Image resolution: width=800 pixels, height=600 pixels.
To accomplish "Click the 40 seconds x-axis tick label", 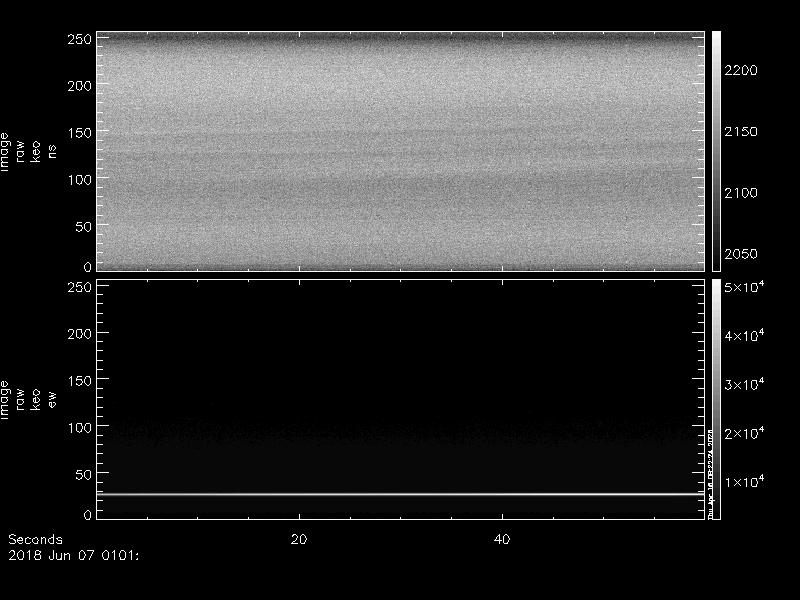I will pyautogui.click(x=503, y=539).
